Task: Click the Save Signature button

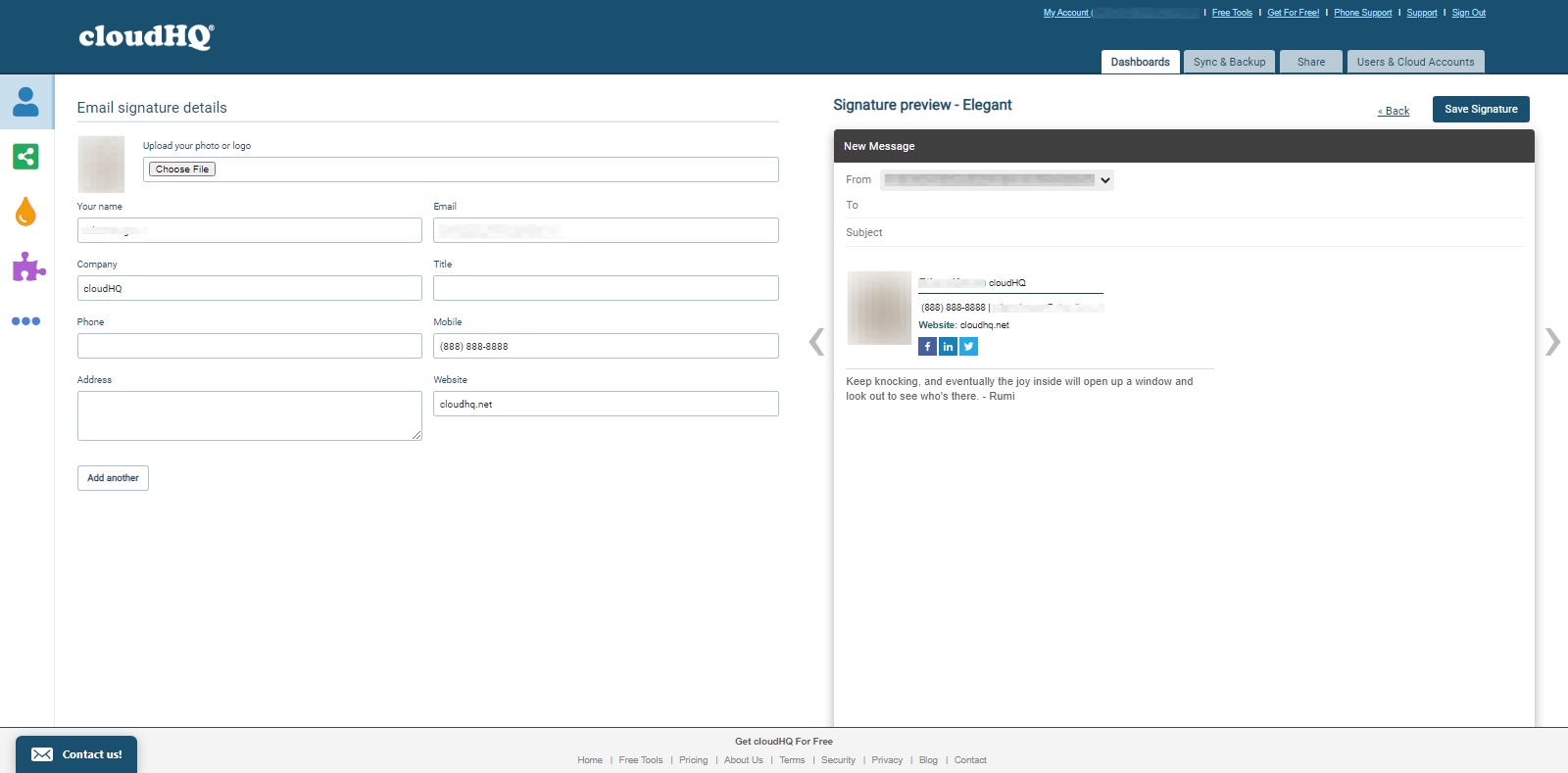Action: coord(1481,109)
